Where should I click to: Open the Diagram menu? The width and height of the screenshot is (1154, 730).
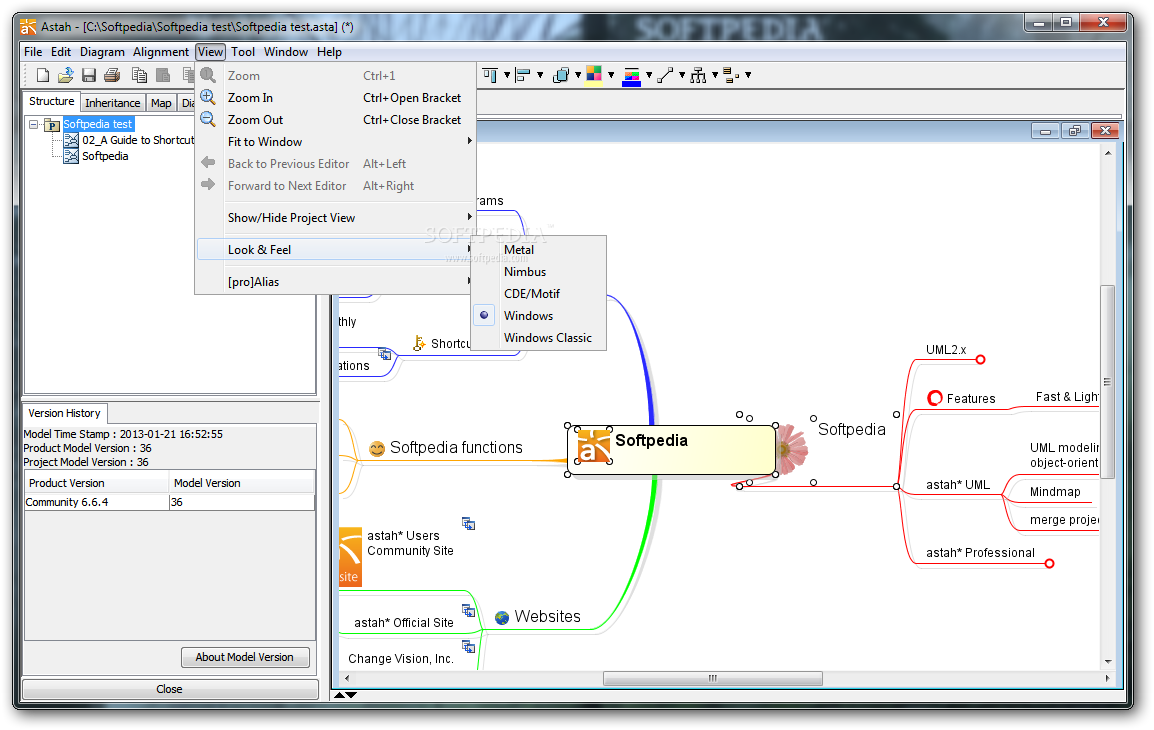[102, 52]
